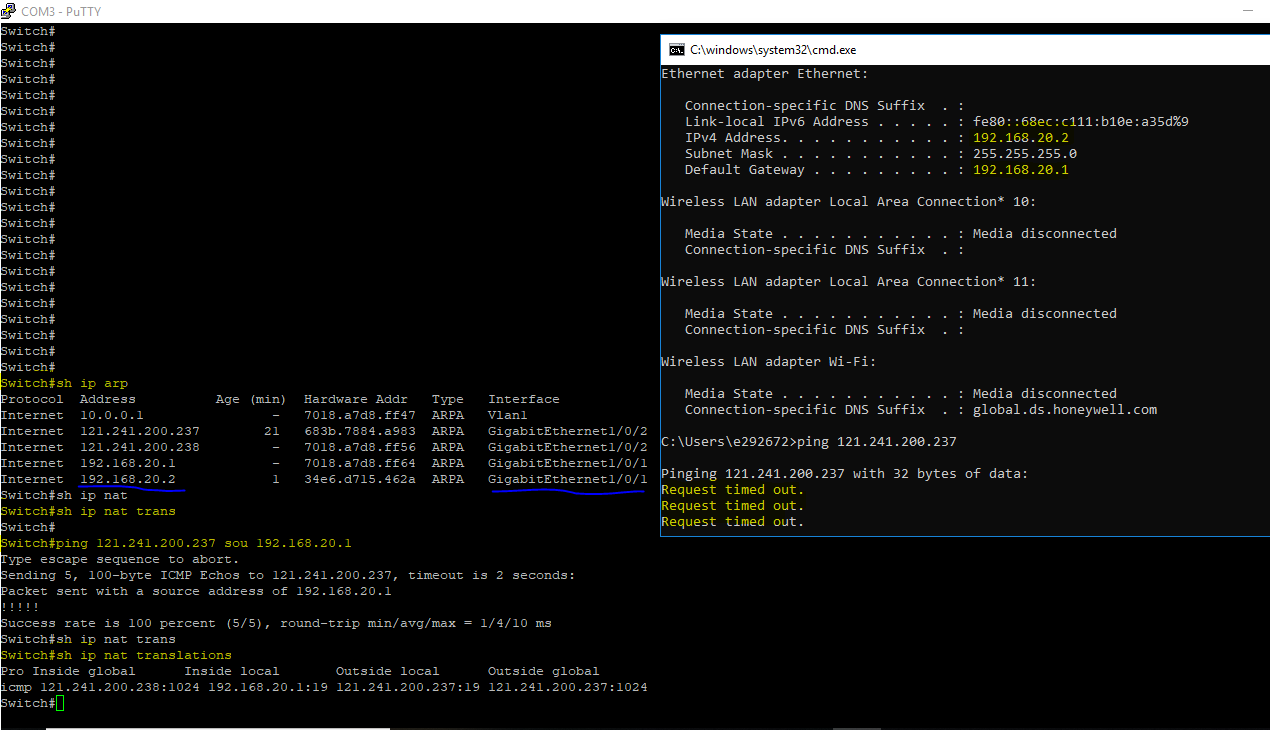Click the sh ip arp command text
The image size is (1270, 730).
(90, 383)
